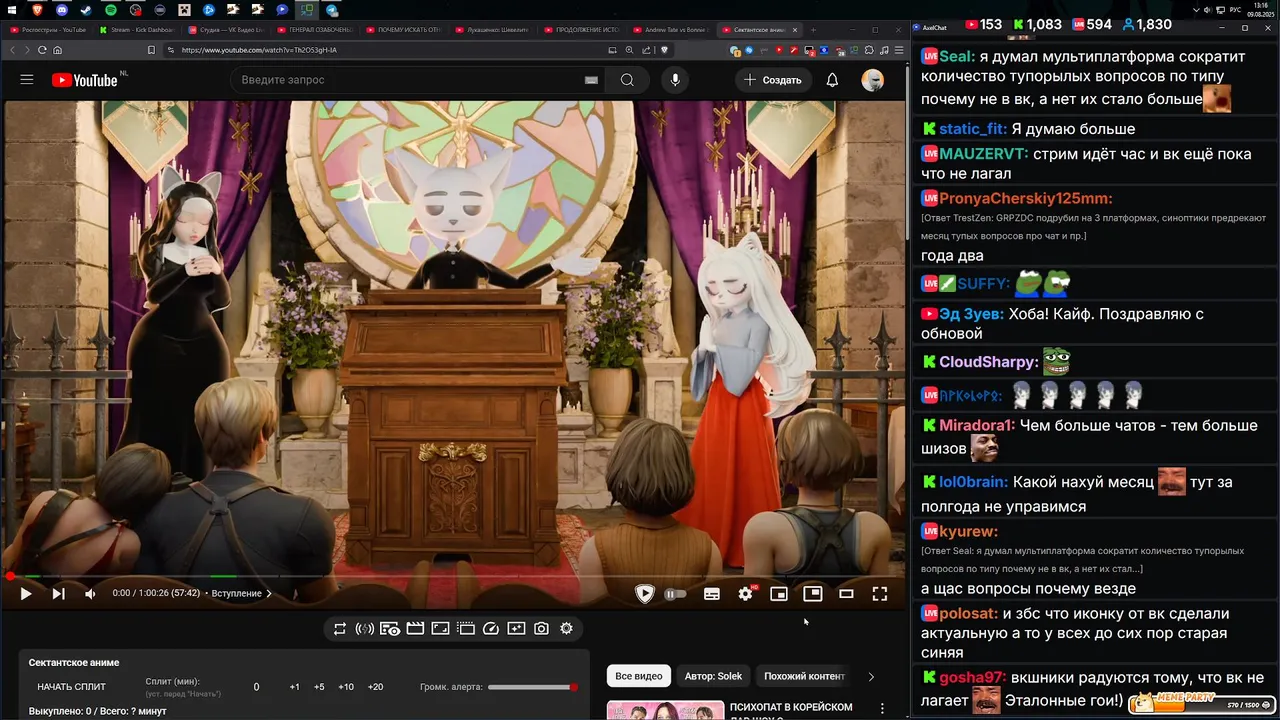Open a new browser tab
This screenshot has height=720, width=1280.
pyautogui.click(x=813, y=30)
